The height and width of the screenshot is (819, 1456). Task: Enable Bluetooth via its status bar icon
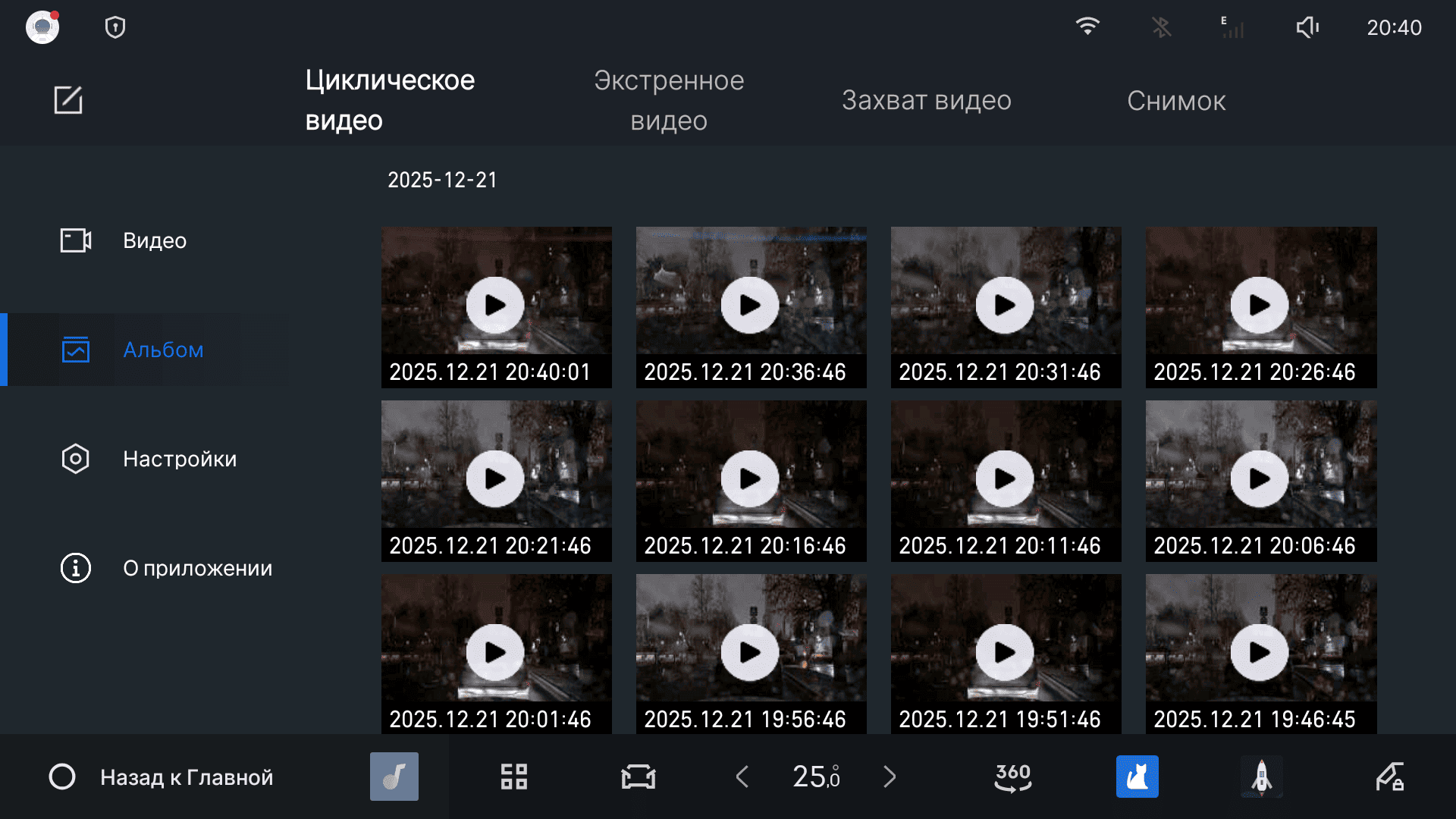pyautogui.click(x=1161, y=27)
